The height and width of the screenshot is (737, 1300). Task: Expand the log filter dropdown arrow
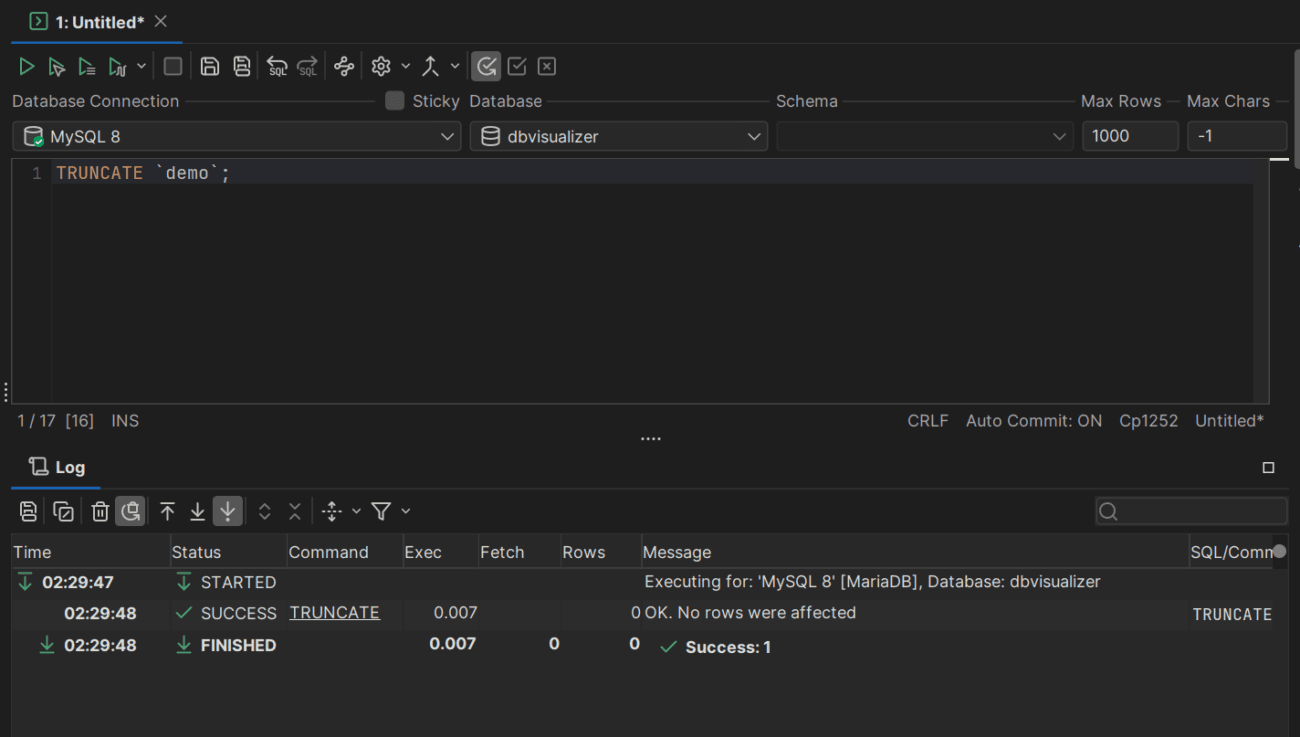coord(406,512)
